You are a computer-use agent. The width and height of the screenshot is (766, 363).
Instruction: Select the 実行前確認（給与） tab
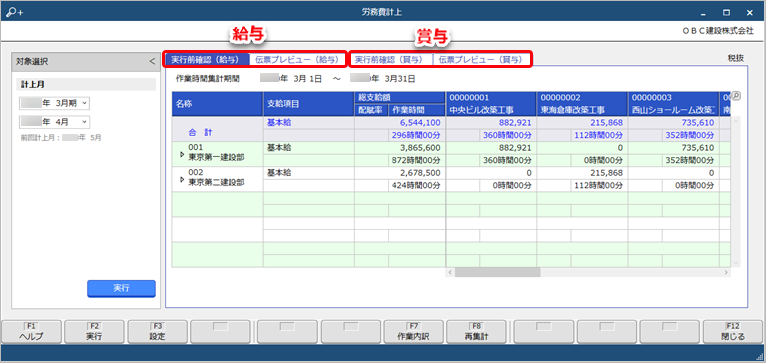207,60
